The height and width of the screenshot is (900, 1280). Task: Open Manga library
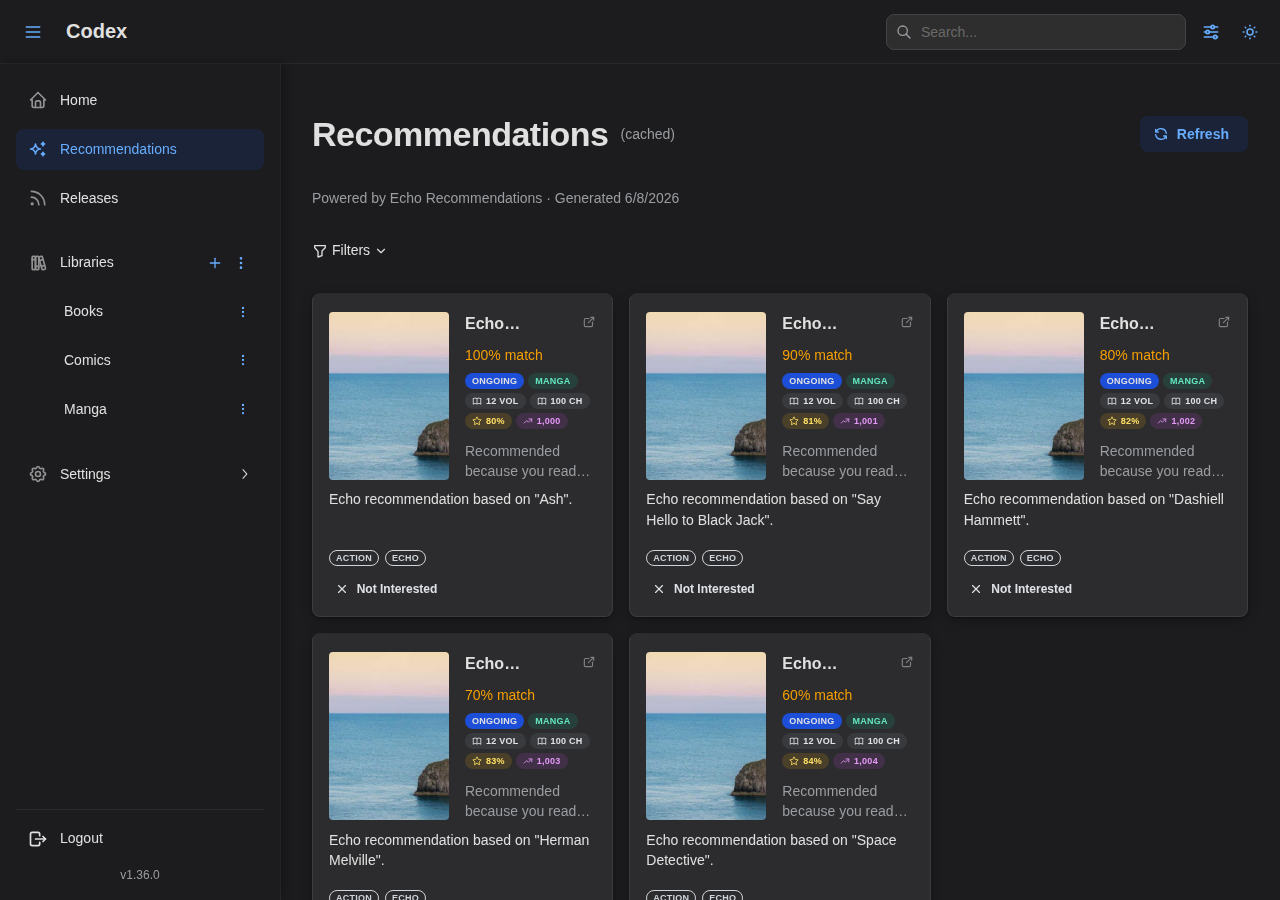[x=85, y=409]
